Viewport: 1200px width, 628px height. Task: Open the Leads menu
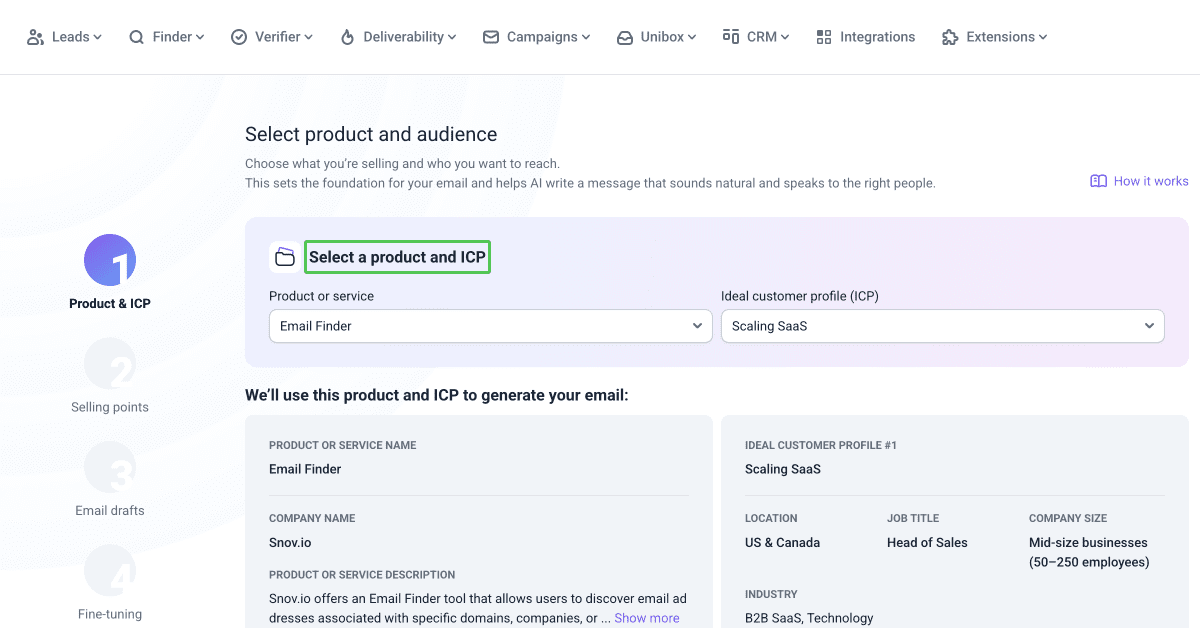click(64, 37)
